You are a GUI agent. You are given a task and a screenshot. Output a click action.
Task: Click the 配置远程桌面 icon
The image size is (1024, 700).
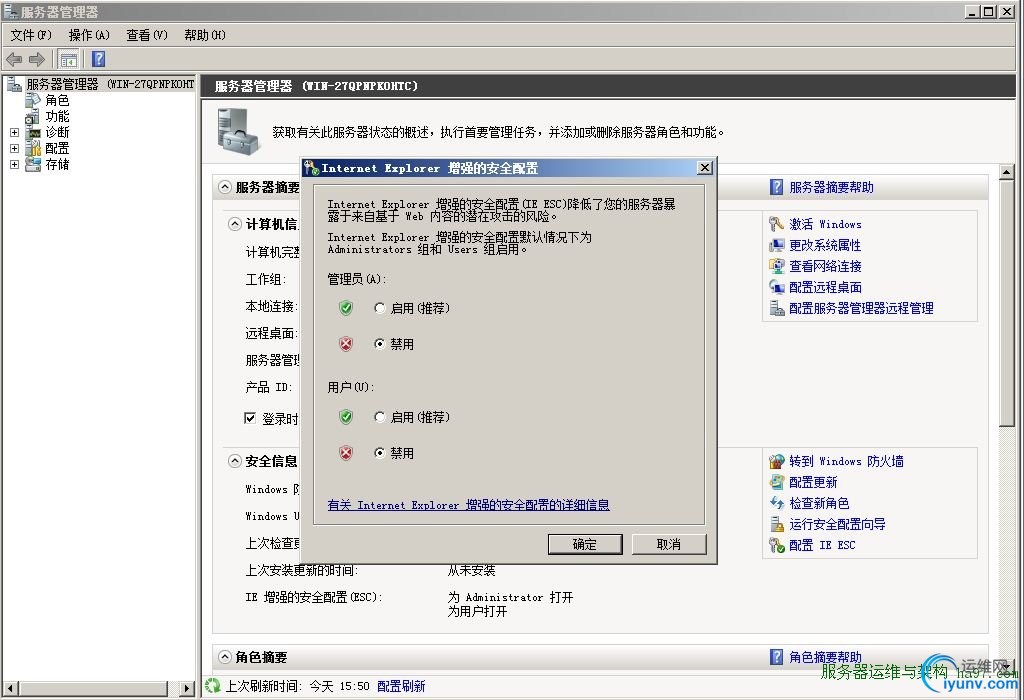tap(776, 287)
